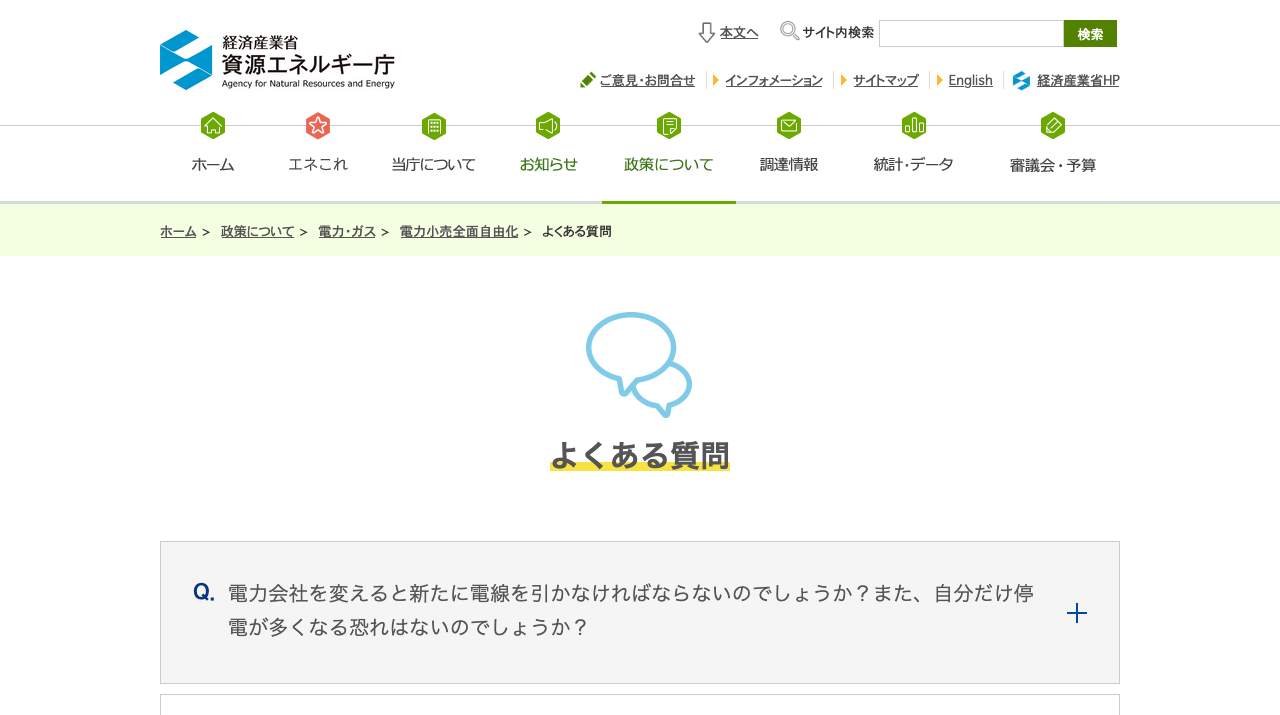Open the 調達情報 navigation menu item
Screen dimensions: 1280x715
coord(789,165)
